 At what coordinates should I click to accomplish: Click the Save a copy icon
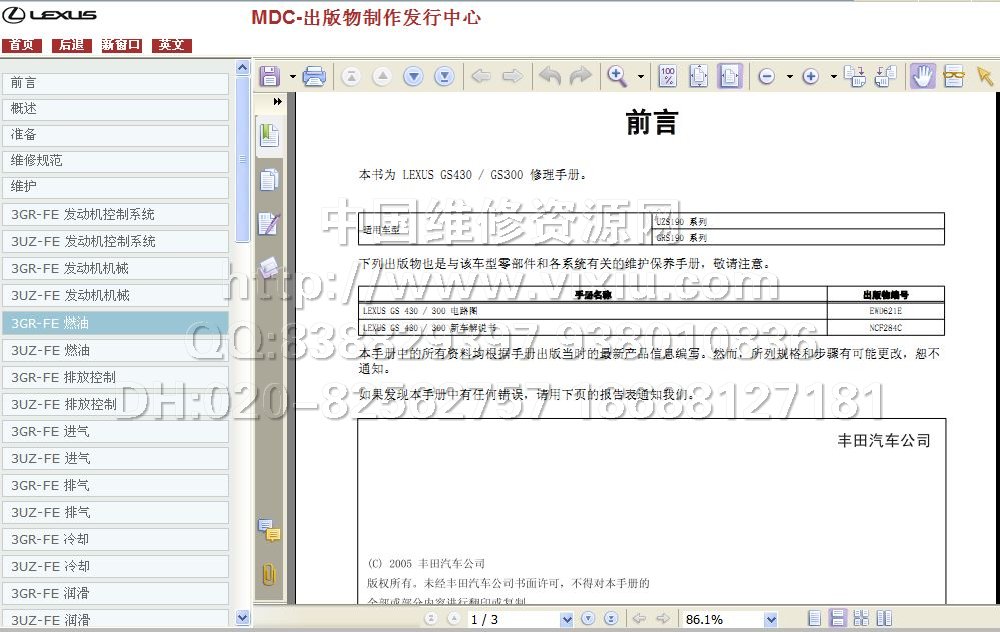269,76
